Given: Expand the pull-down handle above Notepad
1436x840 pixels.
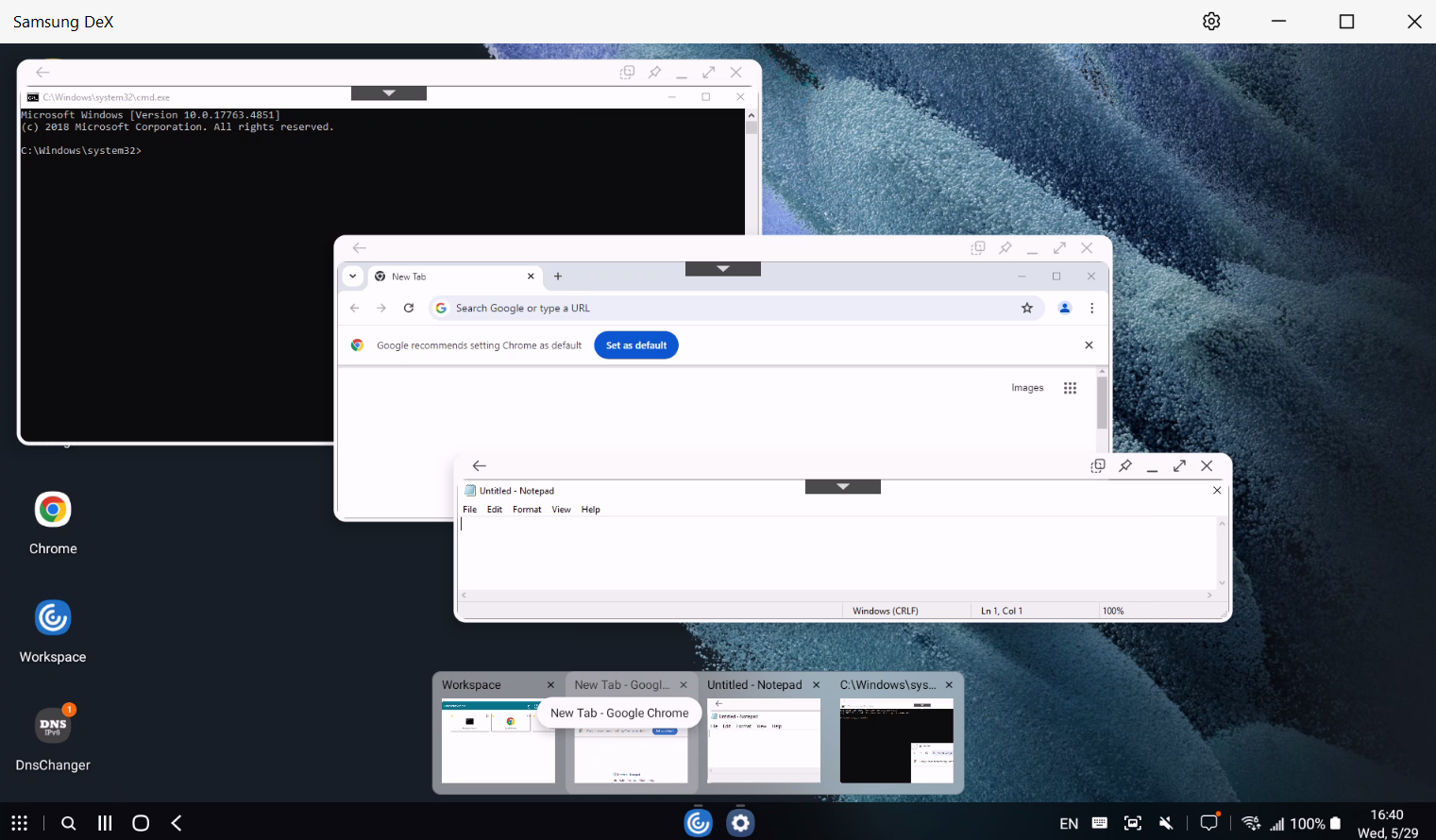Looking at the screenshot, I should [842, 487].
